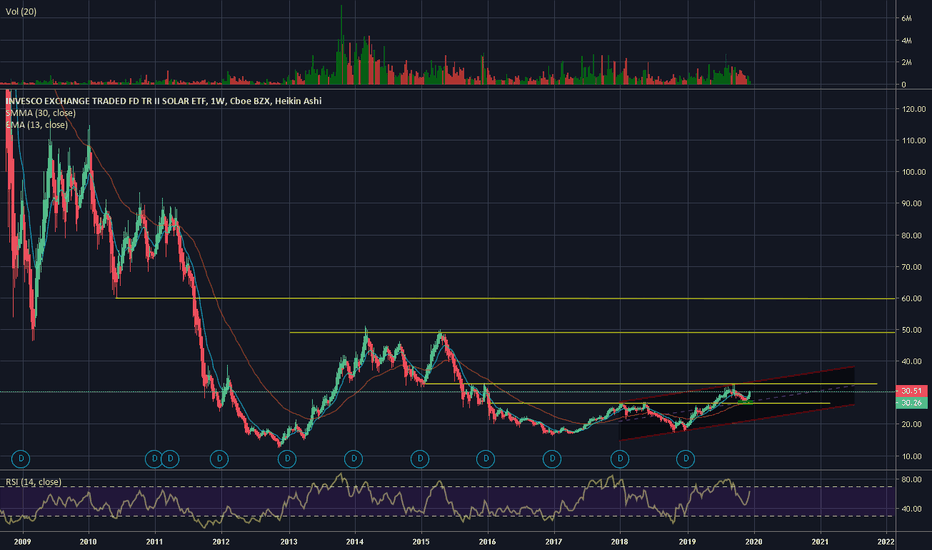Screen dimensions: 932x550
Task: Click the 2020 label on the time axis
Action: tap(754, 542)
